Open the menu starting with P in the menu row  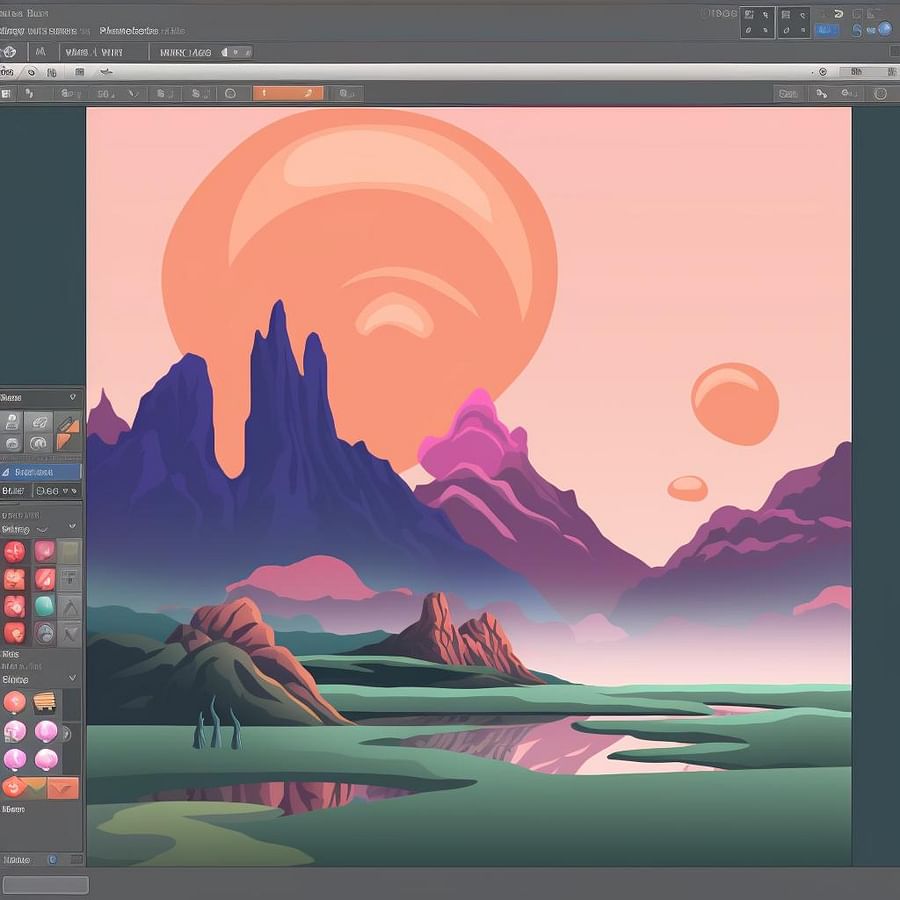129,30
